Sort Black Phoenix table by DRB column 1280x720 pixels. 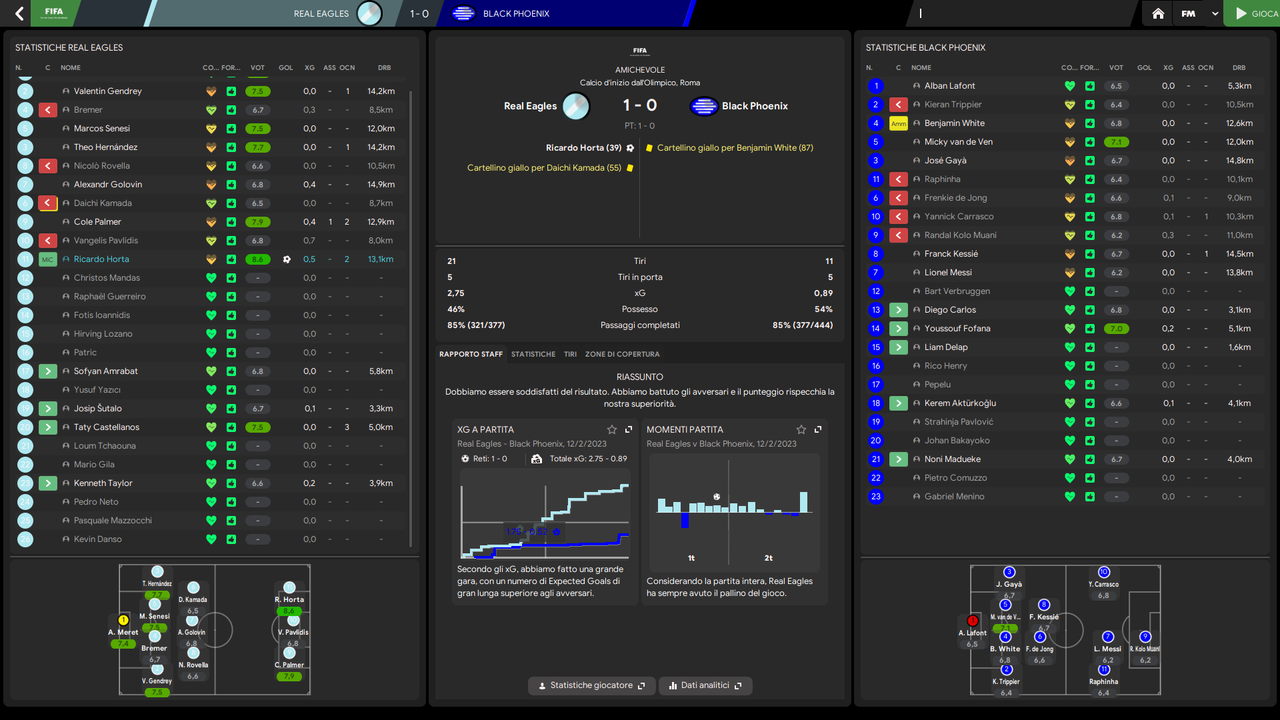pyautogui.click(x=1239, y=68)
